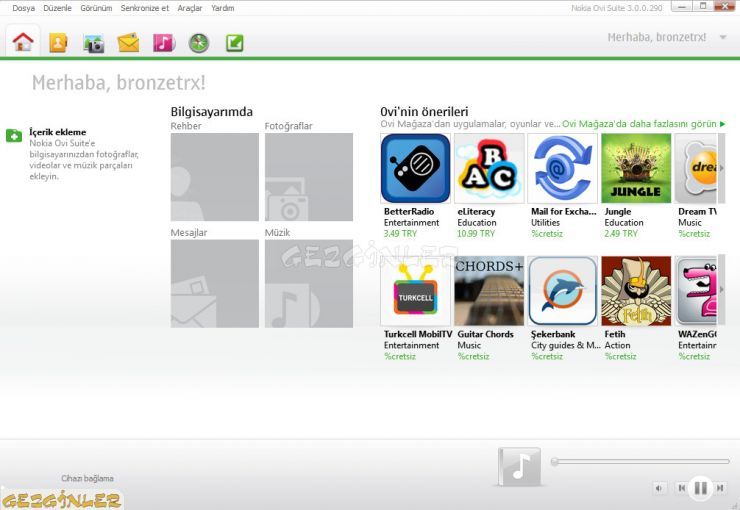Open the Araçlar menu
This screenshot has height=510, width=740.
tap(190, 8)
